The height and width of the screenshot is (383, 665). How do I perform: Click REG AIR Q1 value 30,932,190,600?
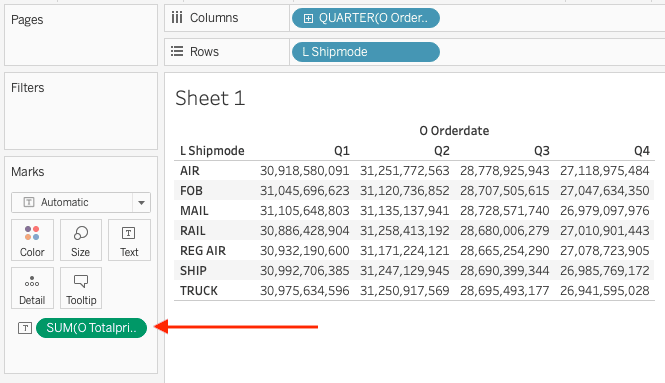[305, 251]
